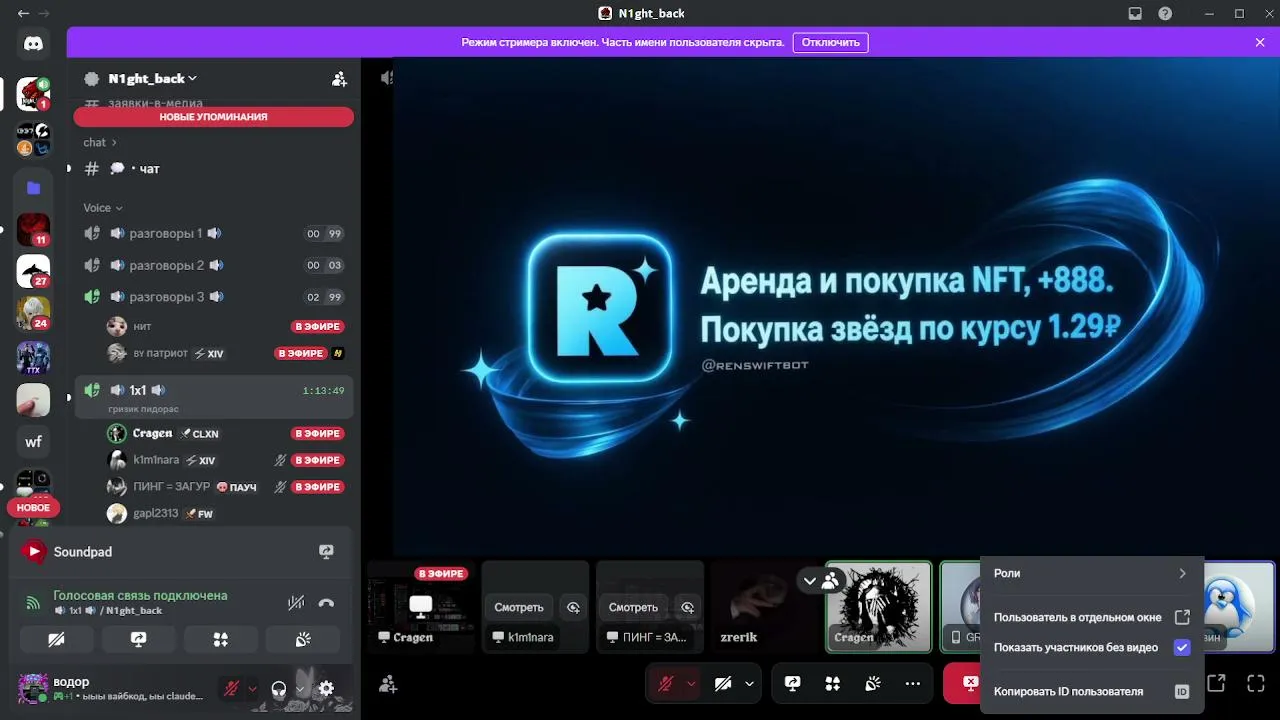The width and height of the screenshot is (1280, 720).
Task: Open more options (three dots) in call bar
Action: point(912,684)
